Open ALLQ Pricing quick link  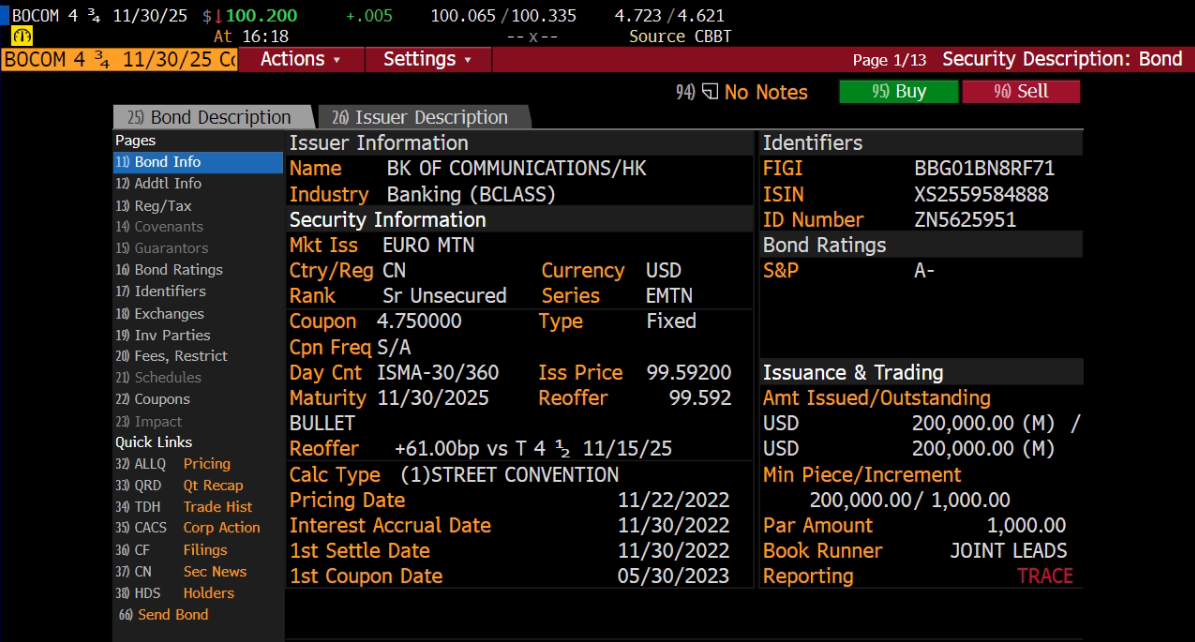click(x=173, y=464)
